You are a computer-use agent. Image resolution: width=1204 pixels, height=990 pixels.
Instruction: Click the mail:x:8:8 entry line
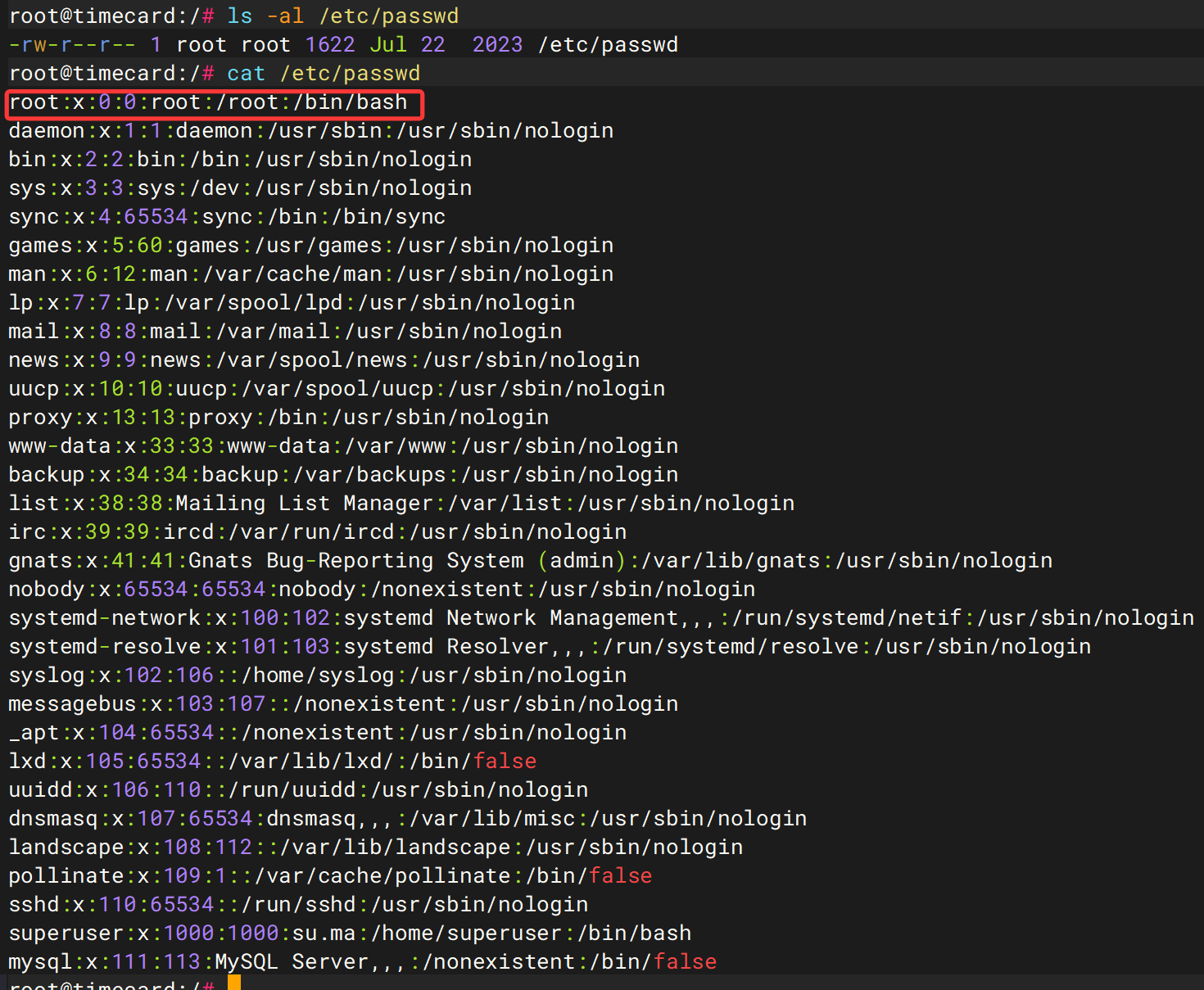[286, 331]
